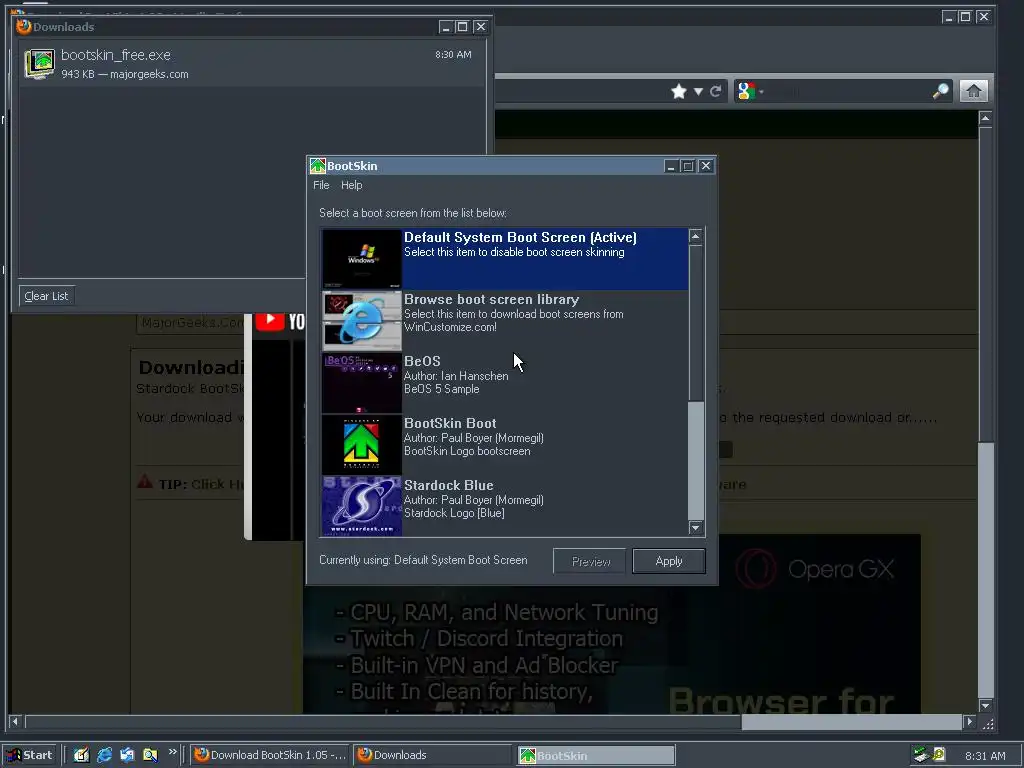Launch Internet Explorer from Quick Launch

pos(104,755)
